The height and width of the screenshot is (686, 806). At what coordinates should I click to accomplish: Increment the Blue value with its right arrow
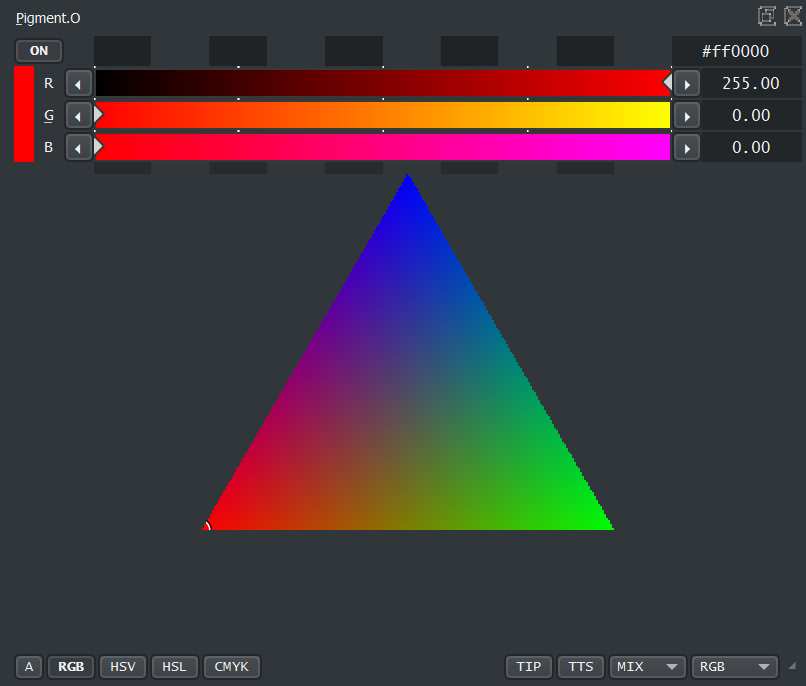click(686, 147)
